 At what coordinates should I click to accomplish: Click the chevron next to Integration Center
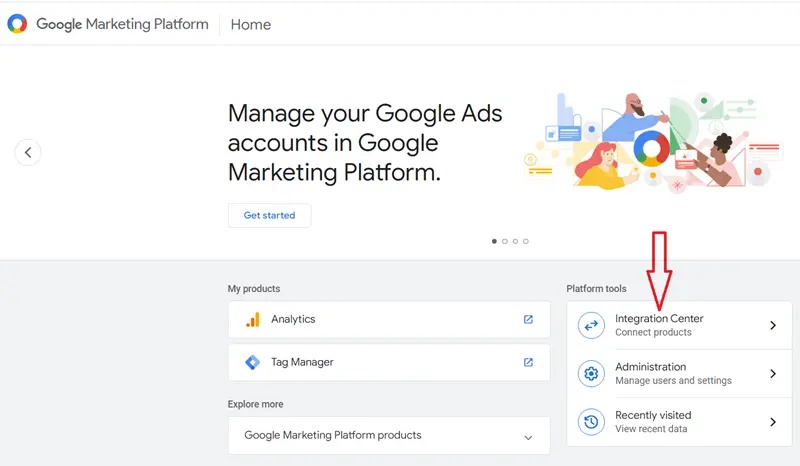[773, 325]
